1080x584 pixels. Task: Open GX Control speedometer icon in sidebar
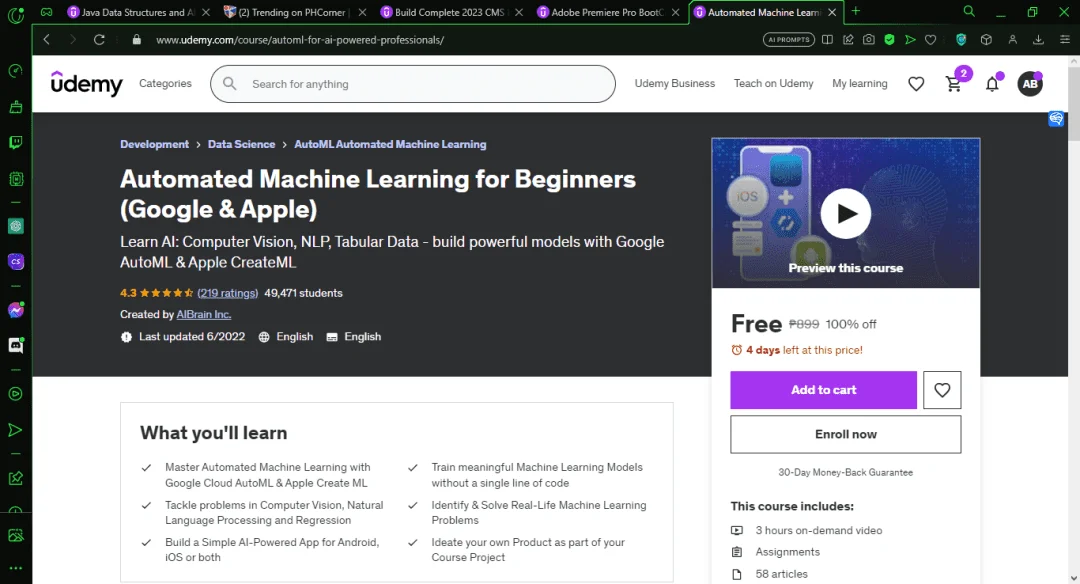pyautogui.click(x=15, y=71)
